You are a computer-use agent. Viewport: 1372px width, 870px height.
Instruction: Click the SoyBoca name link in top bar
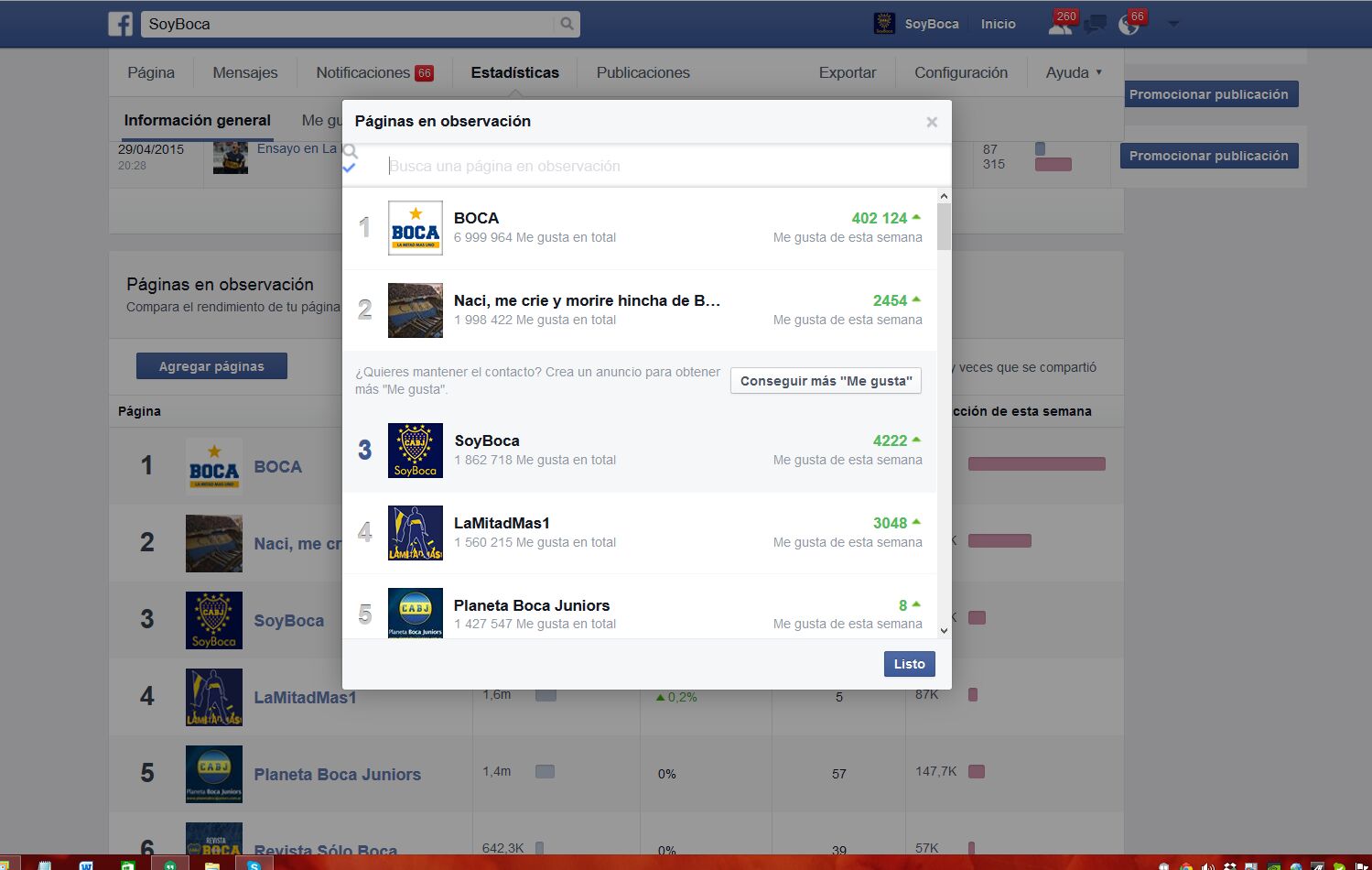932,24
